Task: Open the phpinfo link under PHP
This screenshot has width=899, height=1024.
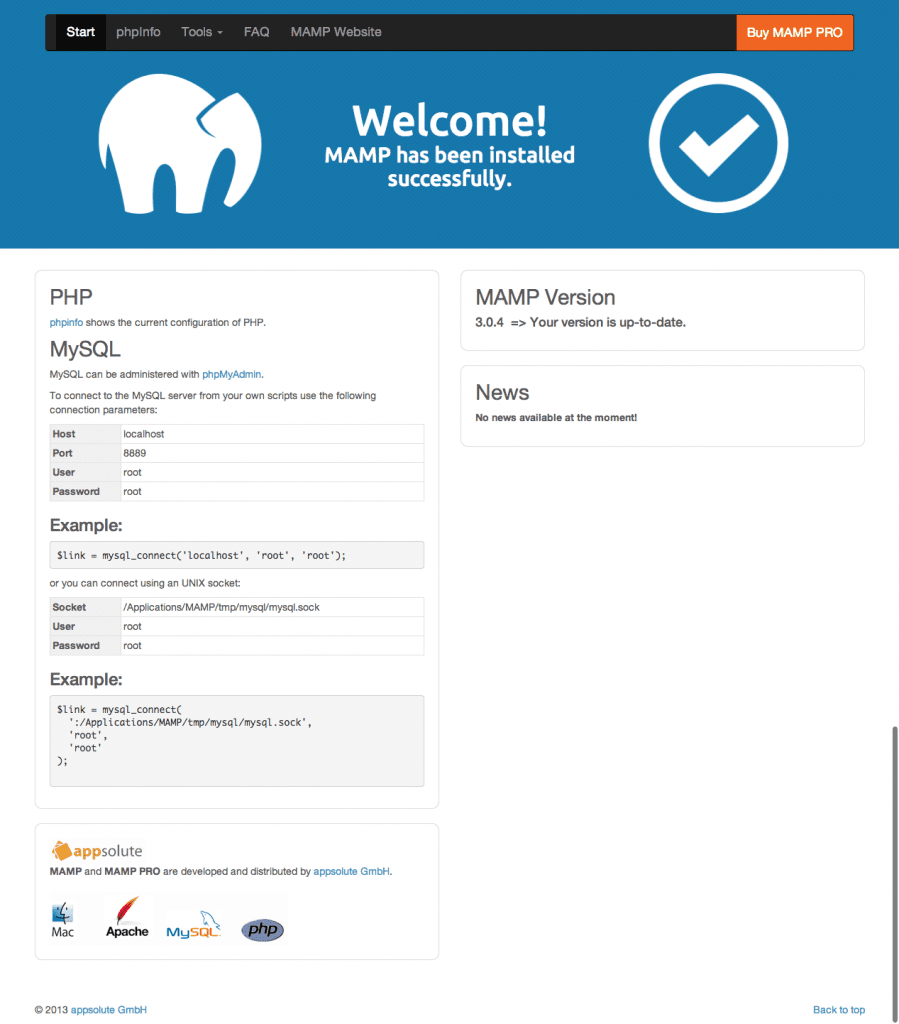Action: [x=65, y=322]
